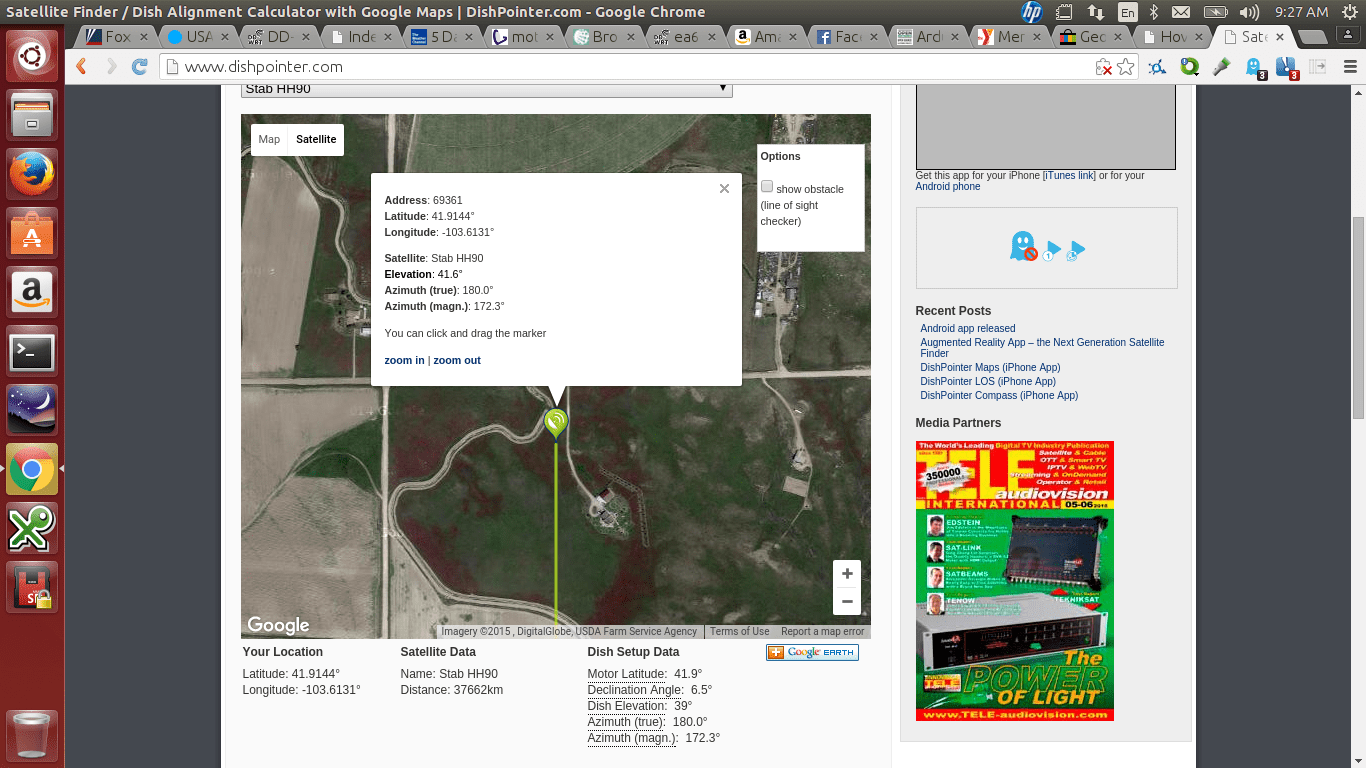Open the Stab HH90 satellite dropdown
Viewport: 1366px width, 768px height.
[x=487, y=88]
